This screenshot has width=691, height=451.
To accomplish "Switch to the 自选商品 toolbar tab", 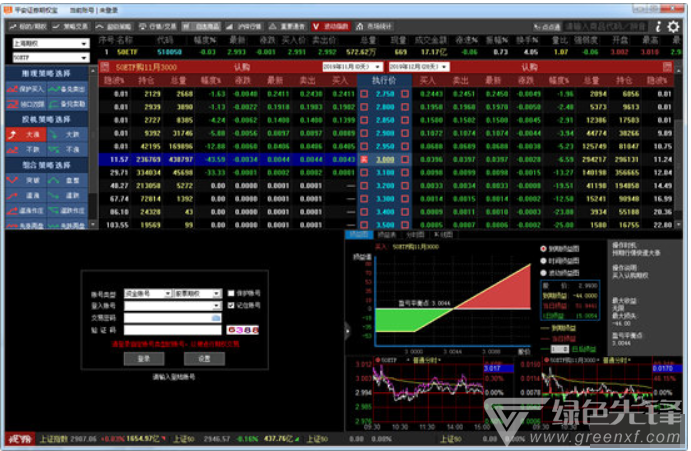I will (201, 26).
